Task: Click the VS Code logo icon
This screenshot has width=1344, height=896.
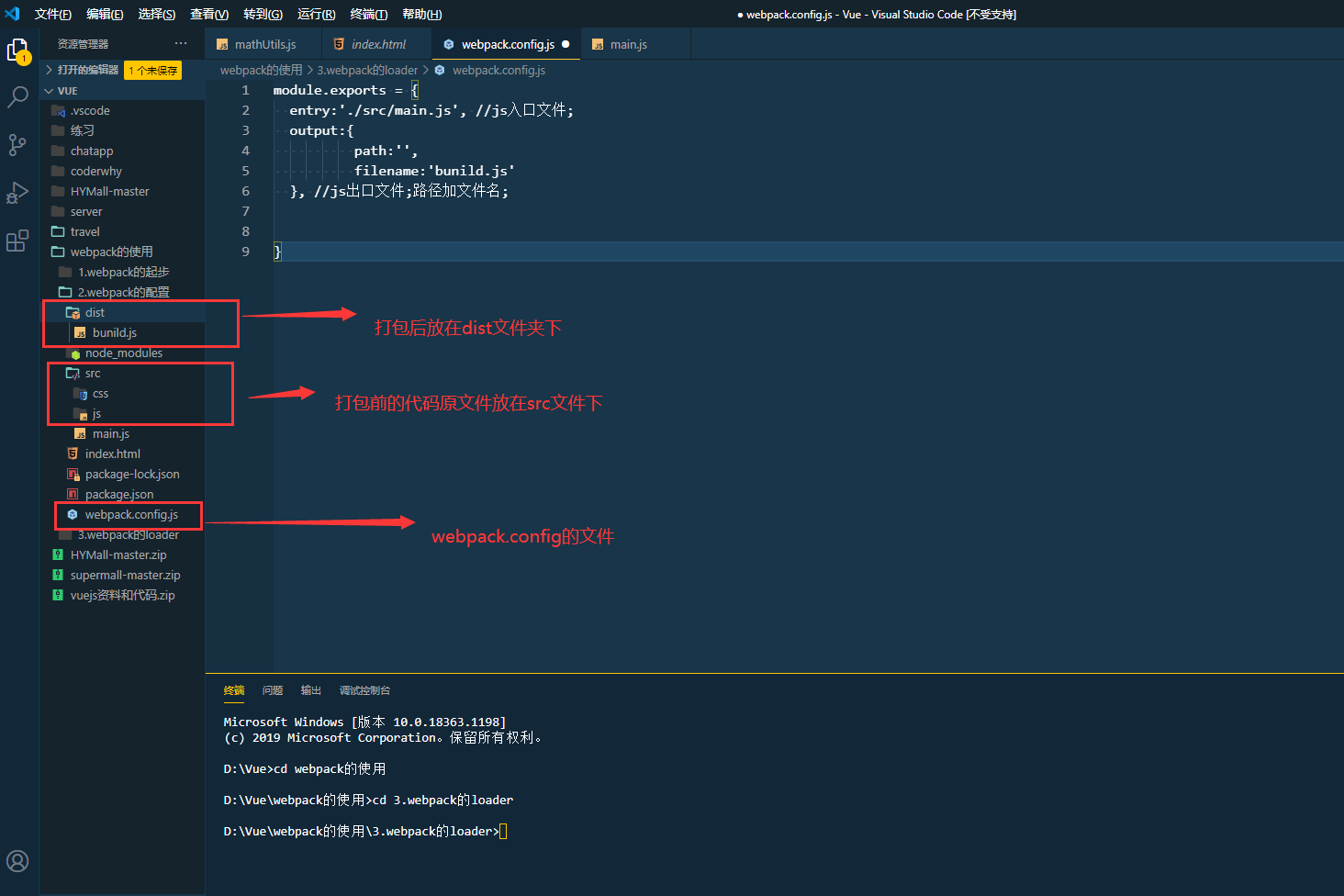Action: (11, 14)
